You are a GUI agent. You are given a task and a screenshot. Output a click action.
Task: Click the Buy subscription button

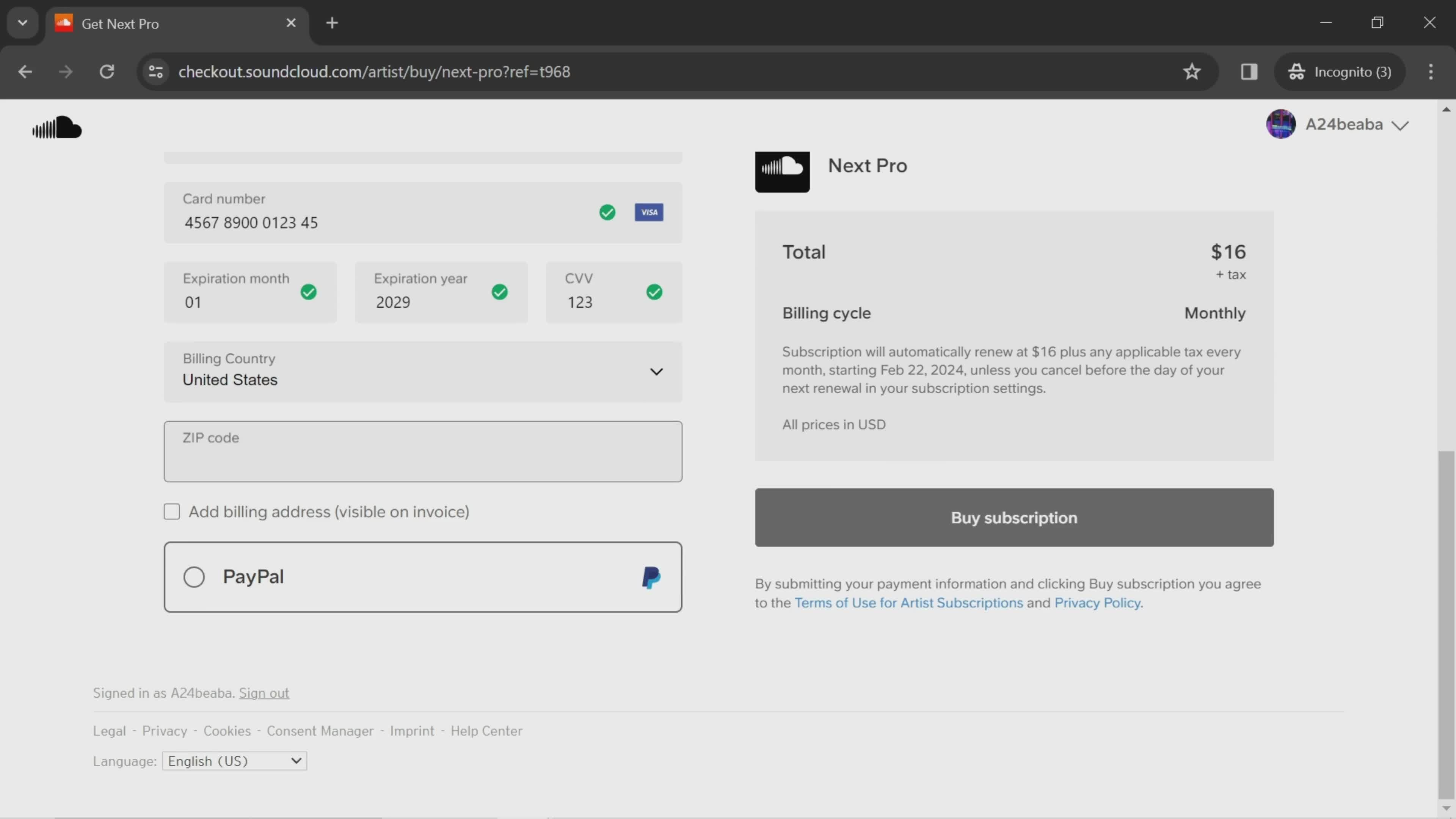point(1014,518)
